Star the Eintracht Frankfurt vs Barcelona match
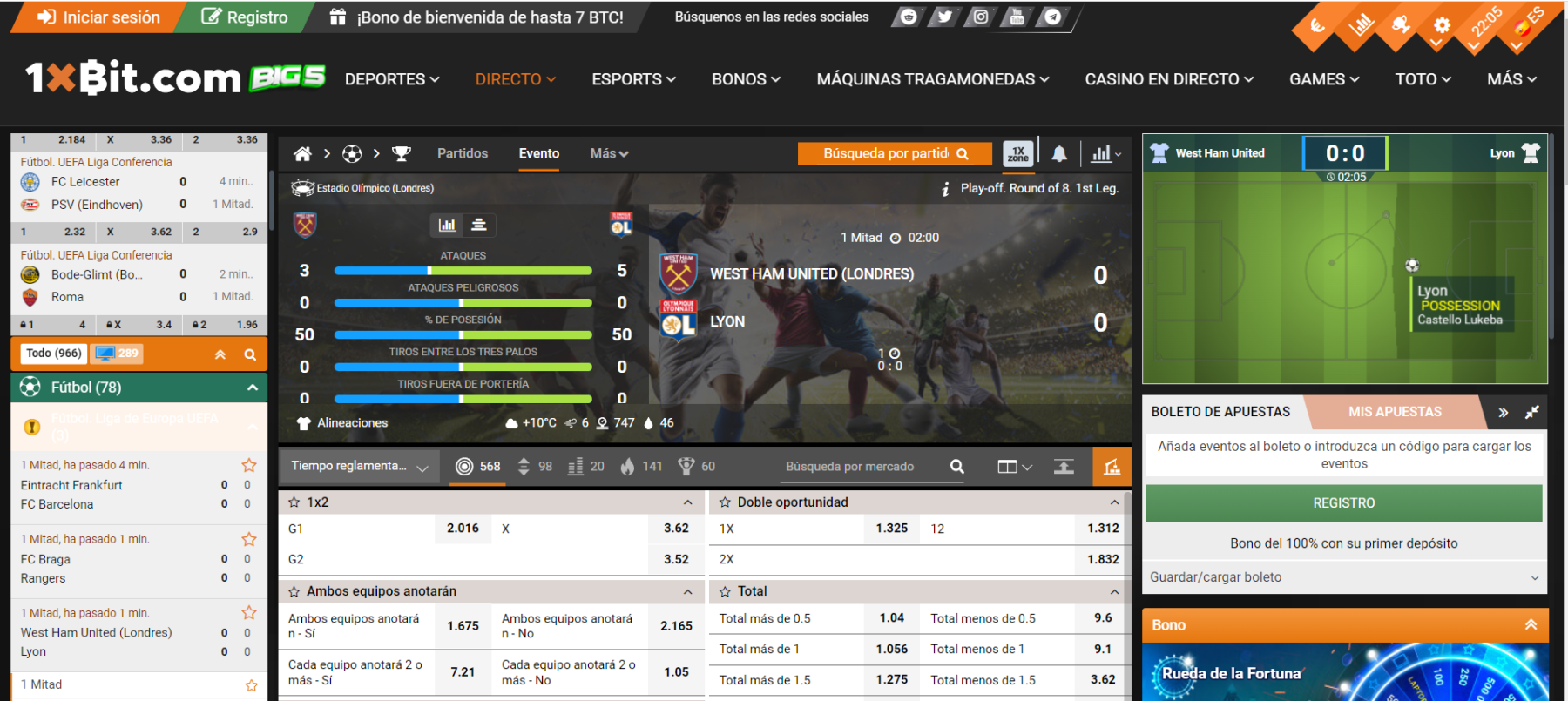 (x=249, y=465)
